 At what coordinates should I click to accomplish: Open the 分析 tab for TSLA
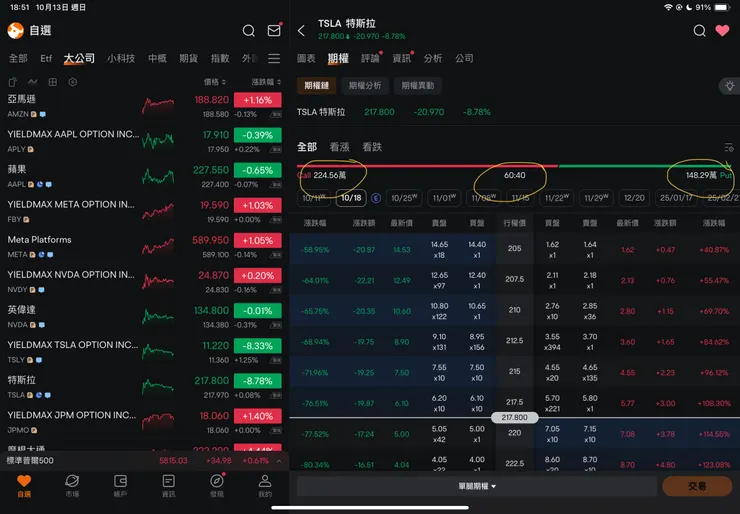[433, 59]
